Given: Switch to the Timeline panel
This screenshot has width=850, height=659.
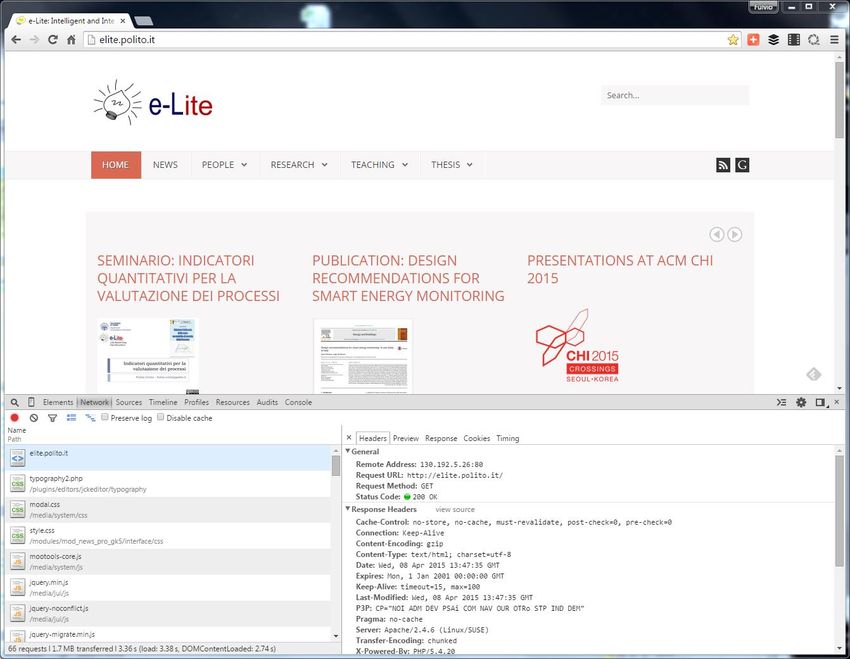Looking at the screenshot, I should coord(163,402).
